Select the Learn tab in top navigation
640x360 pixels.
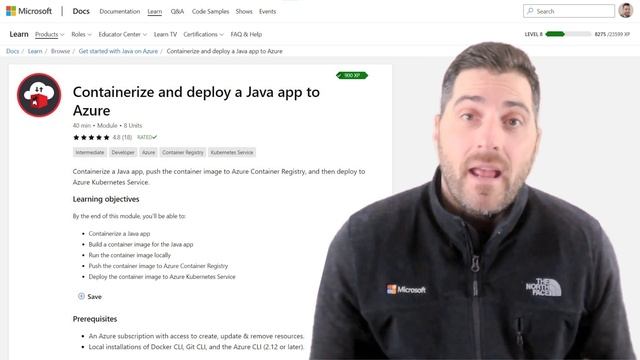(155, 11)
